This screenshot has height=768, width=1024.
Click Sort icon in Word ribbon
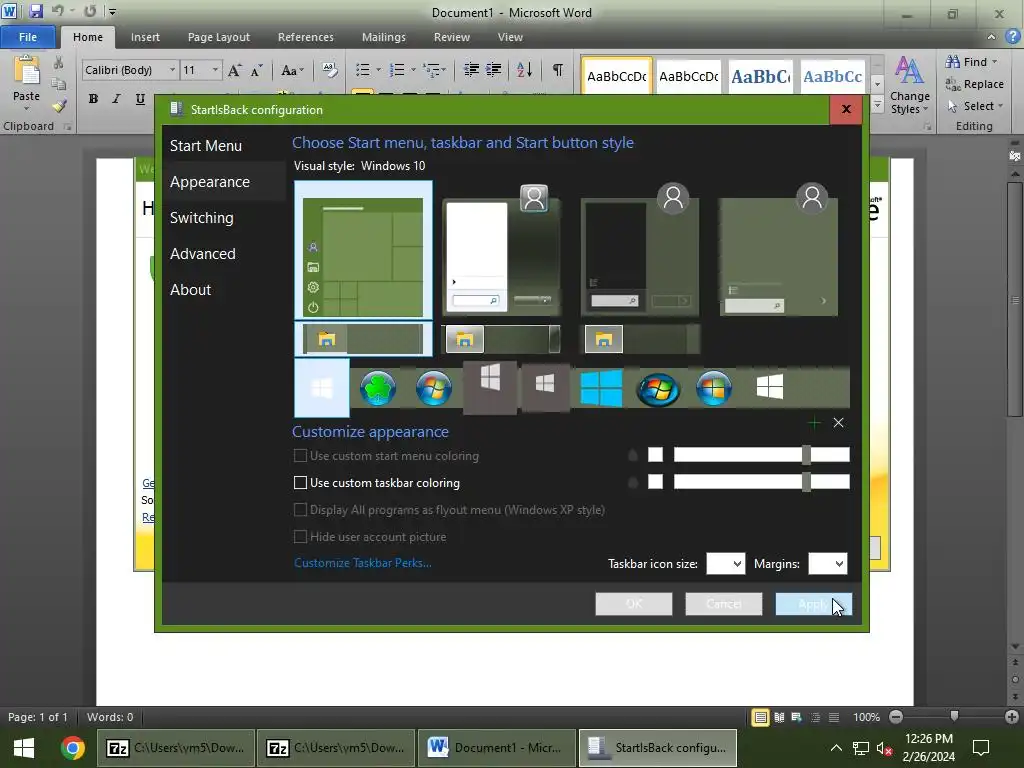coord(524,69)
